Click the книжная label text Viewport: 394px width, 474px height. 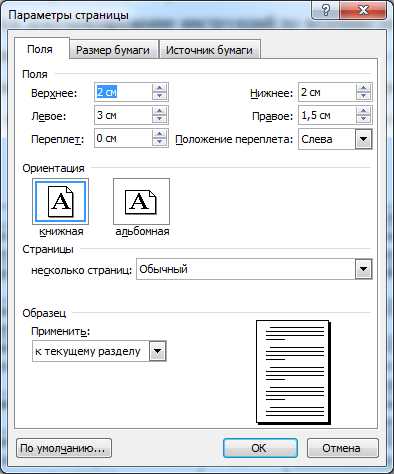(x=61, y=231)
